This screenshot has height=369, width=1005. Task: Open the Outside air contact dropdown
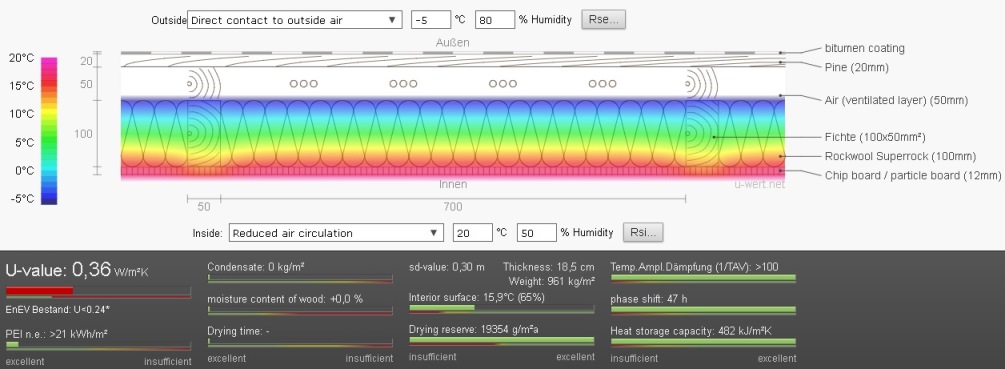[x=295, y=20]
